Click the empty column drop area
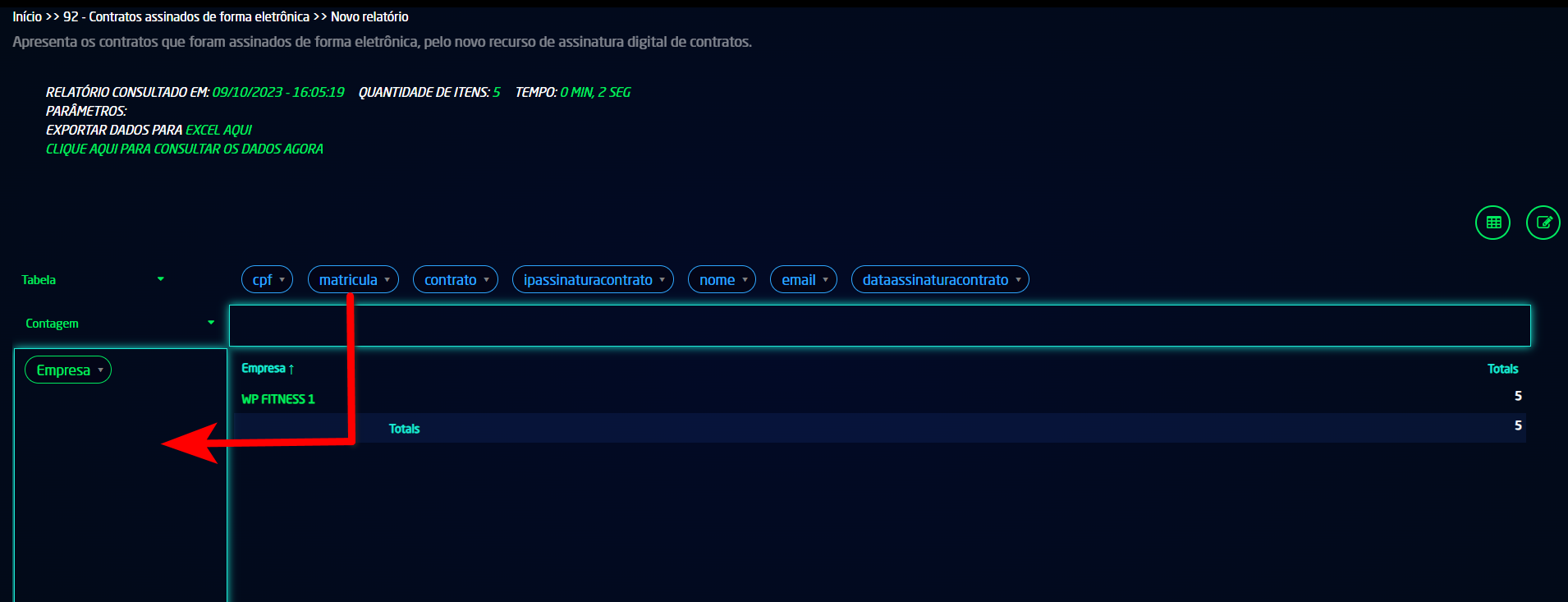This screenshot has width=1568, height=602. pos(878,325)
